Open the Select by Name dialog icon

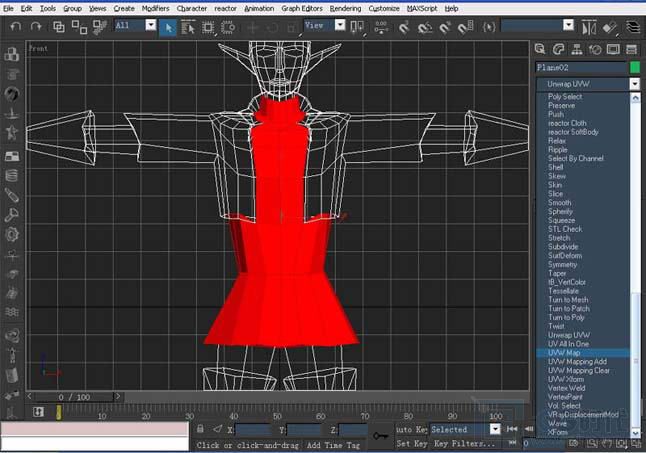click(188, 28)
